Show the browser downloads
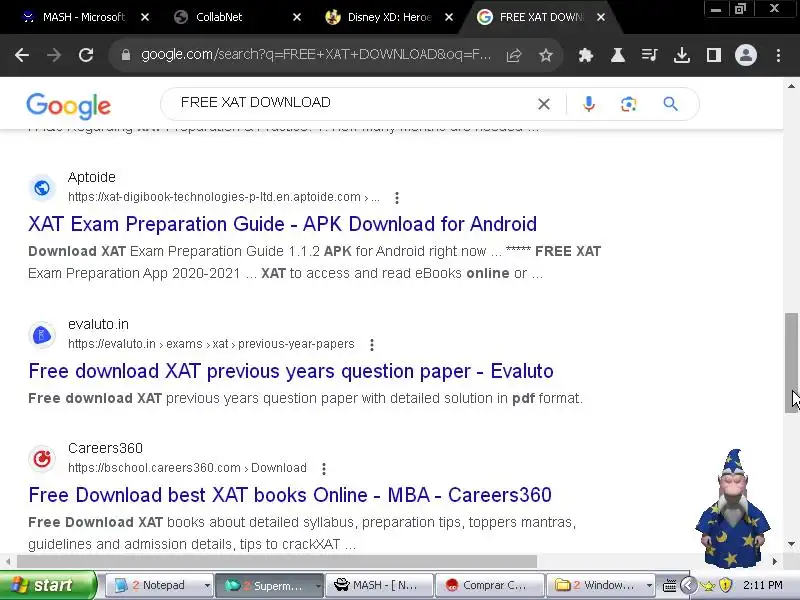 [682, 55]
